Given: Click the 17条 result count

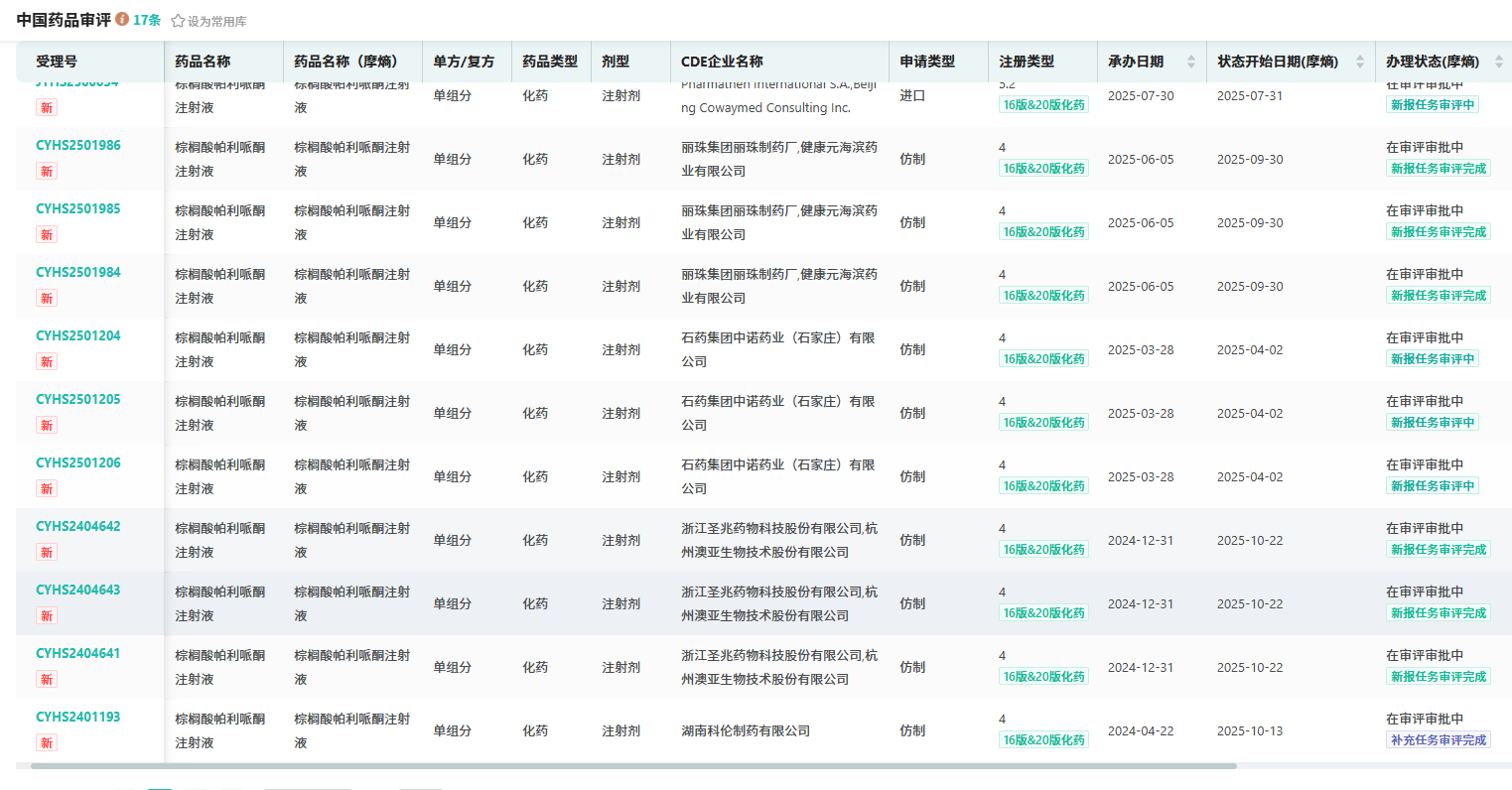Looking at the screenshot, I should (x=147, y=20).
